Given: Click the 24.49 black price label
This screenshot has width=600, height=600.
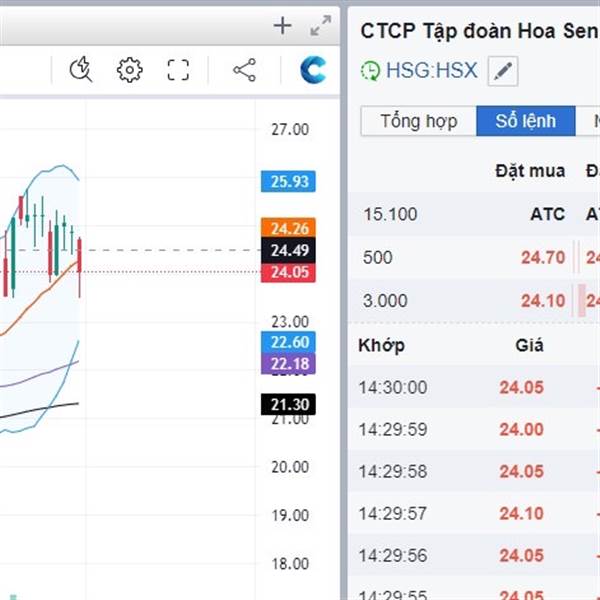Looking at the screenshot, I should tap(288, 250).
